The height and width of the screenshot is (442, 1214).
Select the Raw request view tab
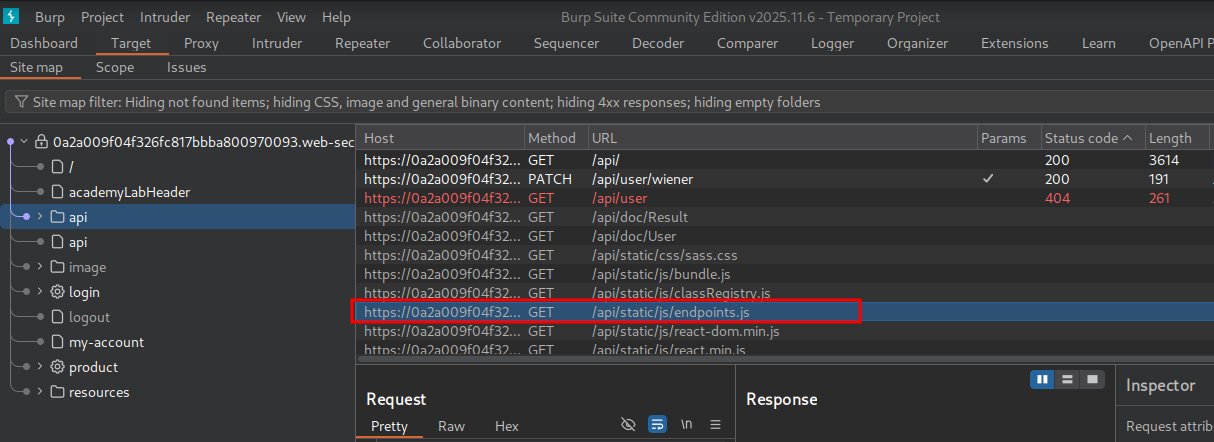coord(451,426)
